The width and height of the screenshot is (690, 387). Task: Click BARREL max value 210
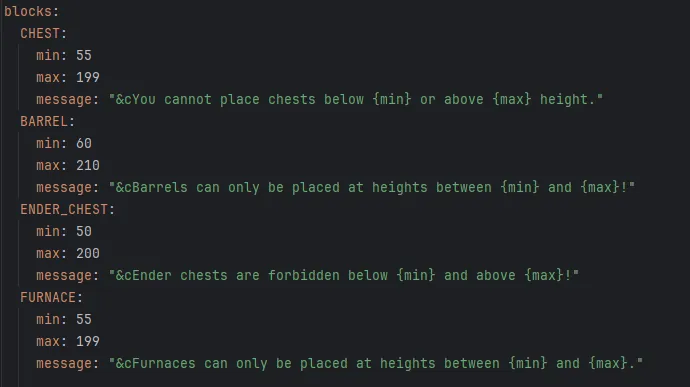[x=88, y=166]
